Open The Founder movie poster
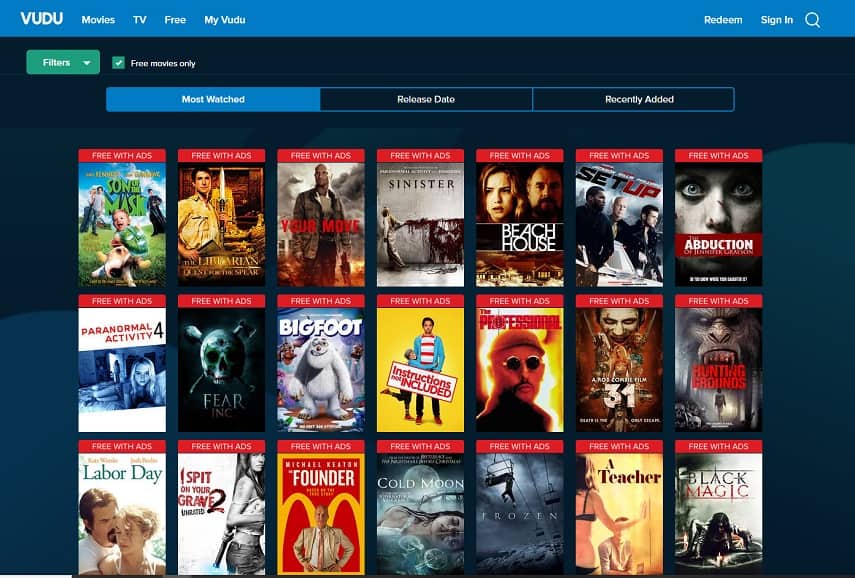This screenshot has width=855, height=578. pyautogui.click(x=321, y=514)
